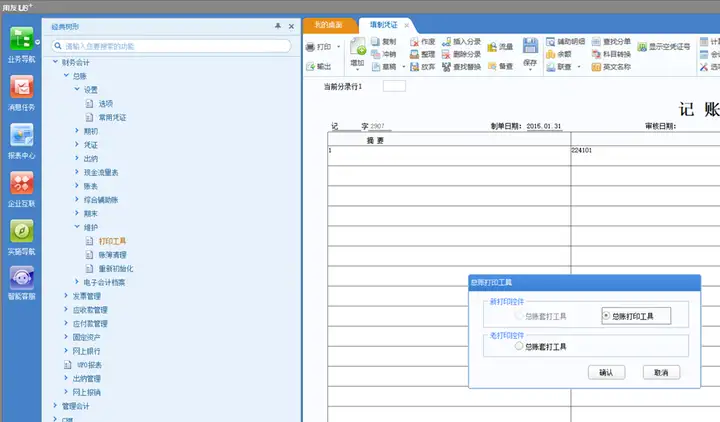Open the 业务导航 sidebar icon
720x422 pixels.
point(21,39)
